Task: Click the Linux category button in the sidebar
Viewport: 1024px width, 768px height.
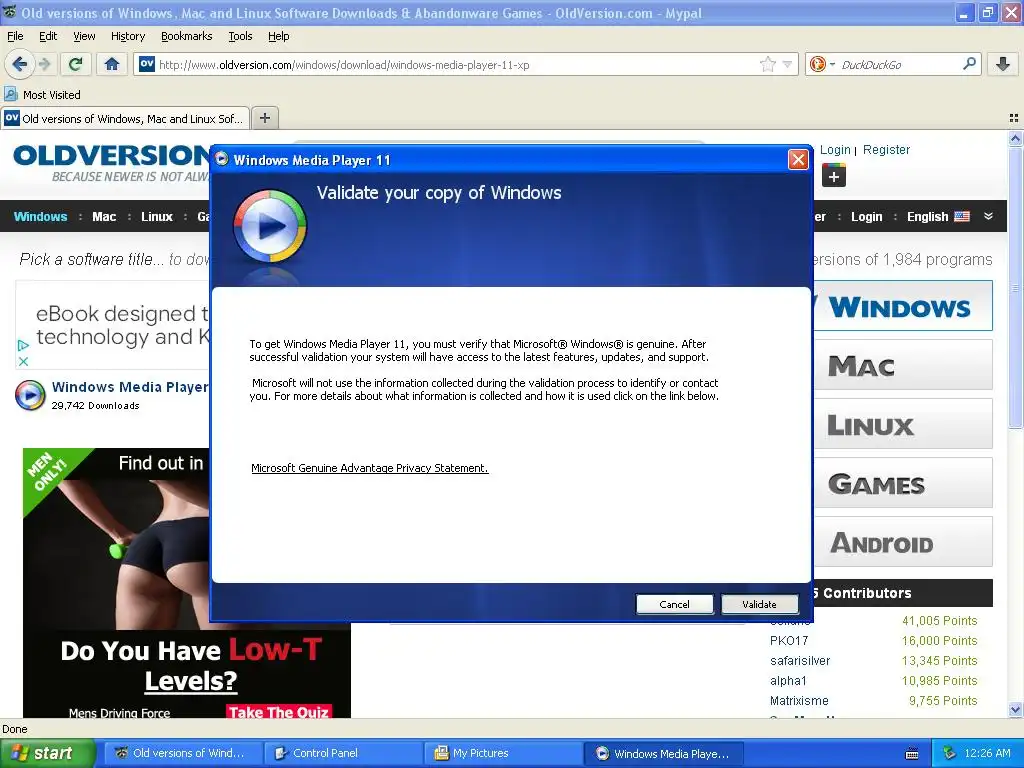Action: [903, 424]
